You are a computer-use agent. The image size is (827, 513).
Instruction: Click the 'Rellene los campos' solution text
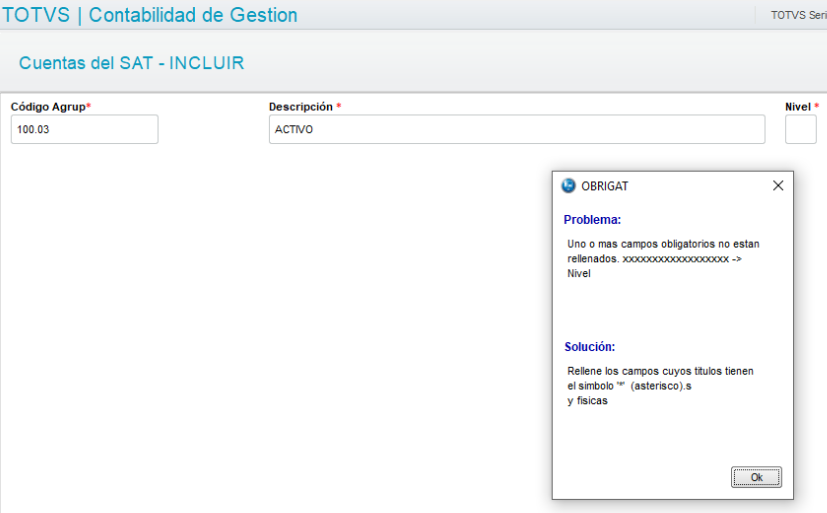(660, 386)
